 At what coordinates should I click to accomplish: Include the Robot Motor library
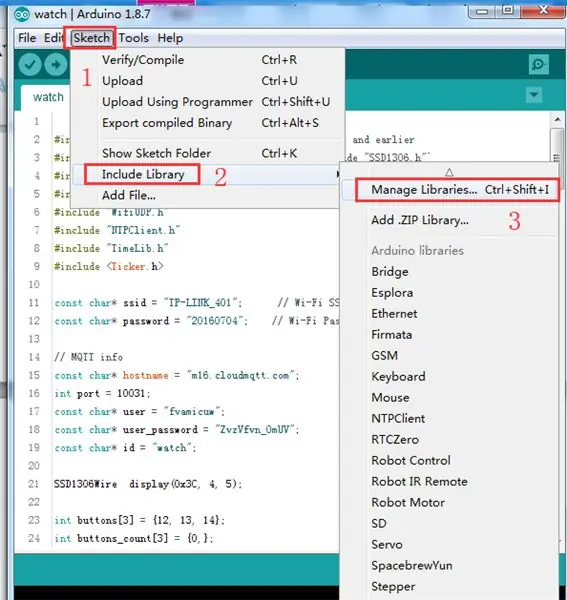[408, 502]
